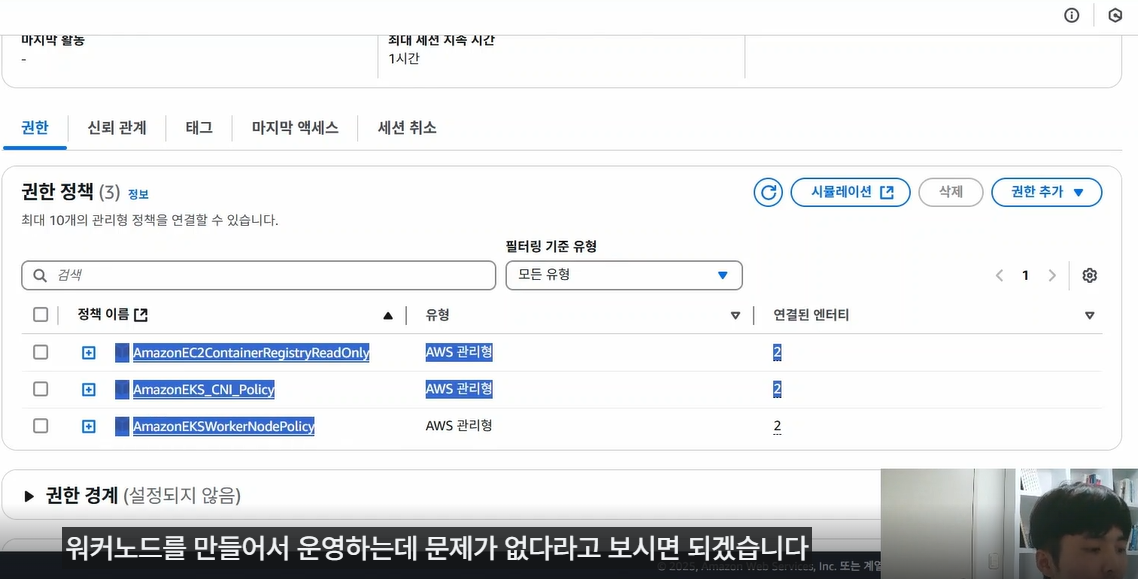Check the AmazonEKS_CNI_Policy row checkbox
Screen dimensions: 1138x579
41,389
